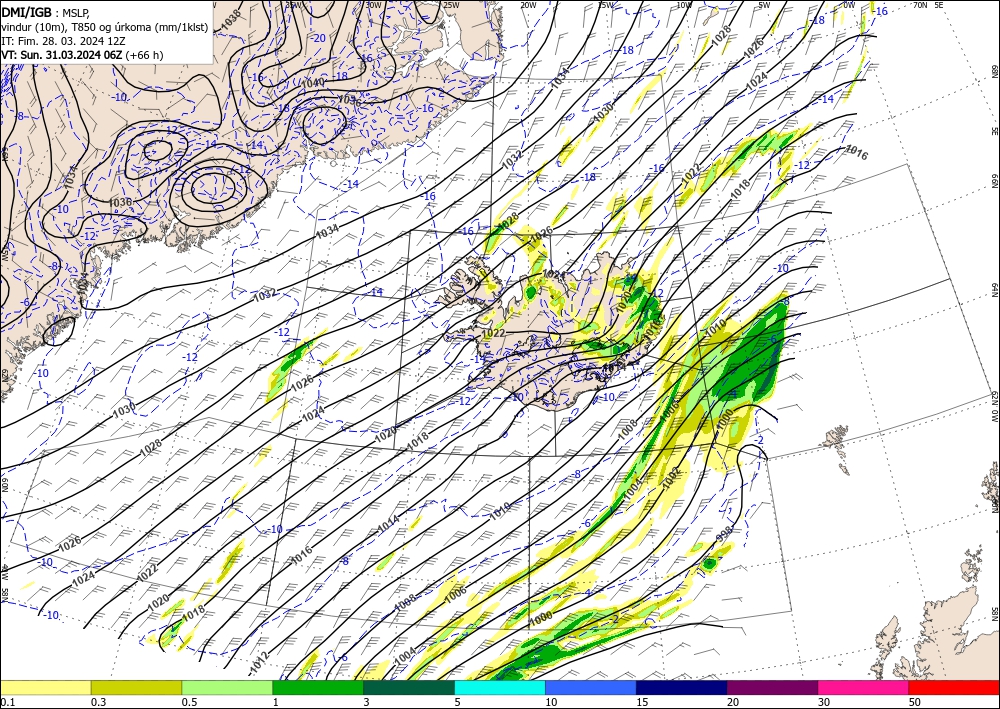This screenshot has width=1000, height=709.
Task: Click the '50' legend value
Action: pos(914,702)
